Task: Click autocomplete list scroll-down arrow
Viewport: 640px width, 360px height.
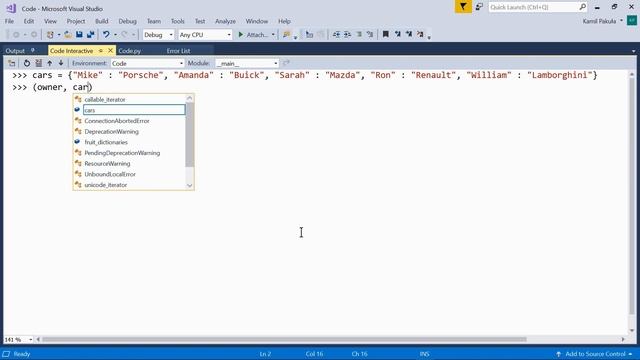Action: [x=189, y=185]
